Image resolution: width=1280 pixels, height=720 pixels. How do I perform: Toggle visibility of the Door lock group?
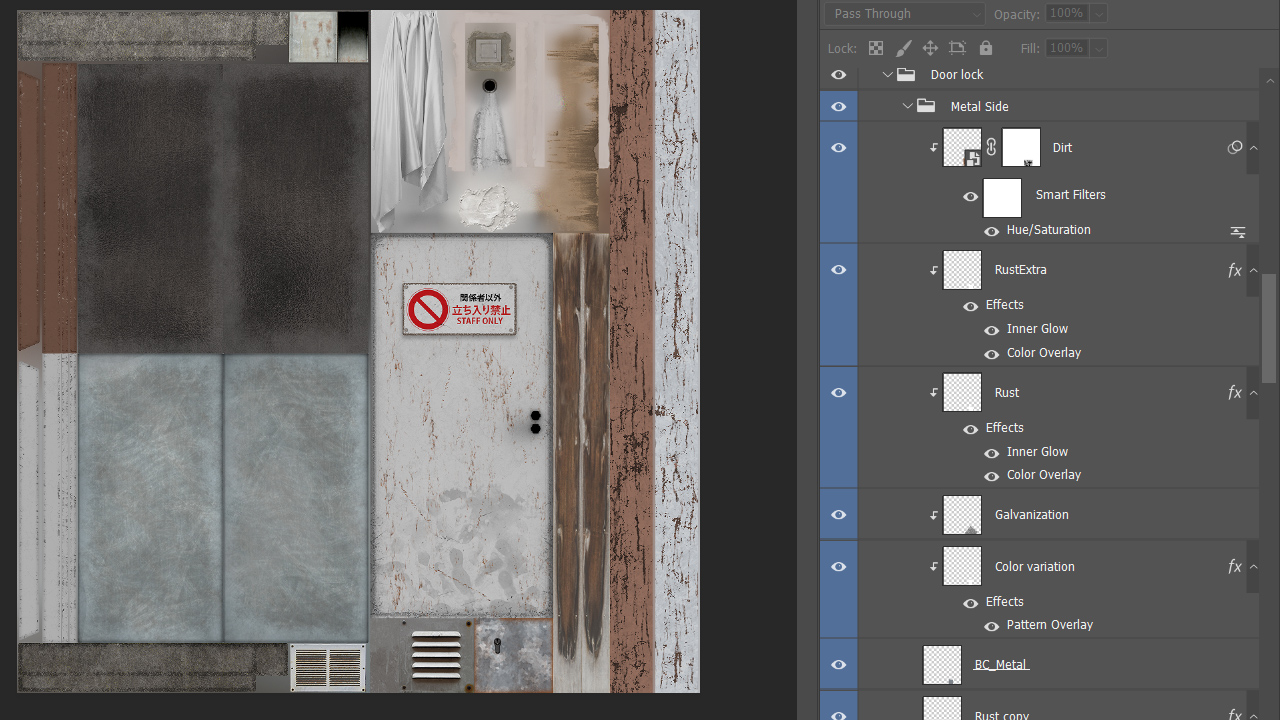click(x=838, y=75)
